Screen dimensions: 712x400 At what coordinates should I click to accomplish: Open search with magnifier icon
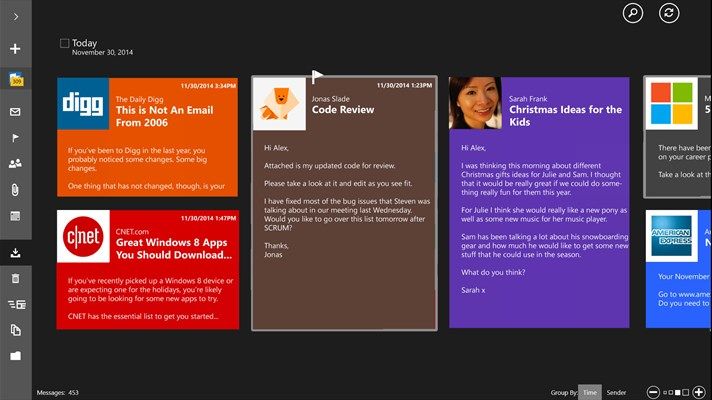[x=633, y=13]
